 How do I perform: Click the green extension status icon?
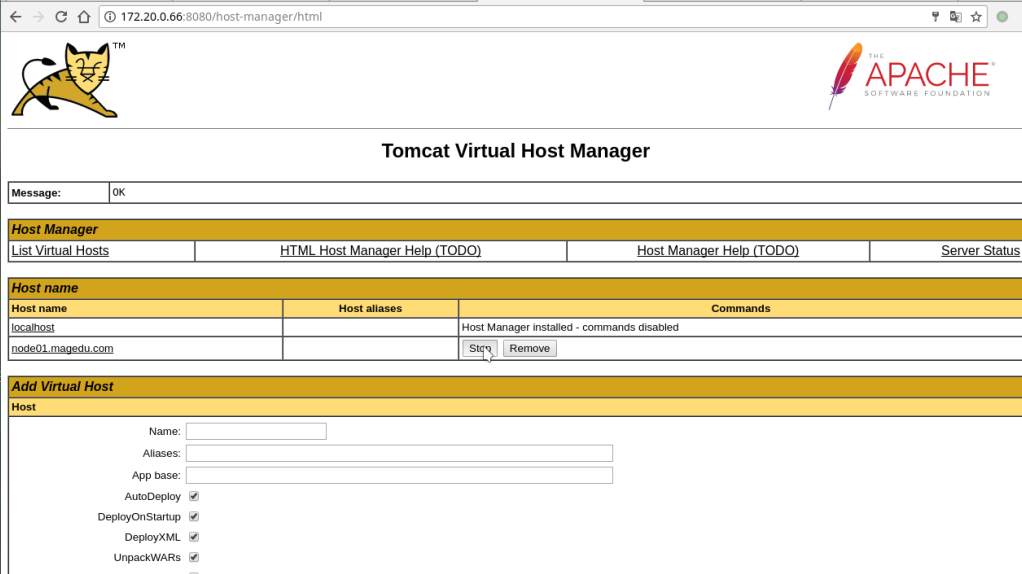click(x=1002, y=17)
